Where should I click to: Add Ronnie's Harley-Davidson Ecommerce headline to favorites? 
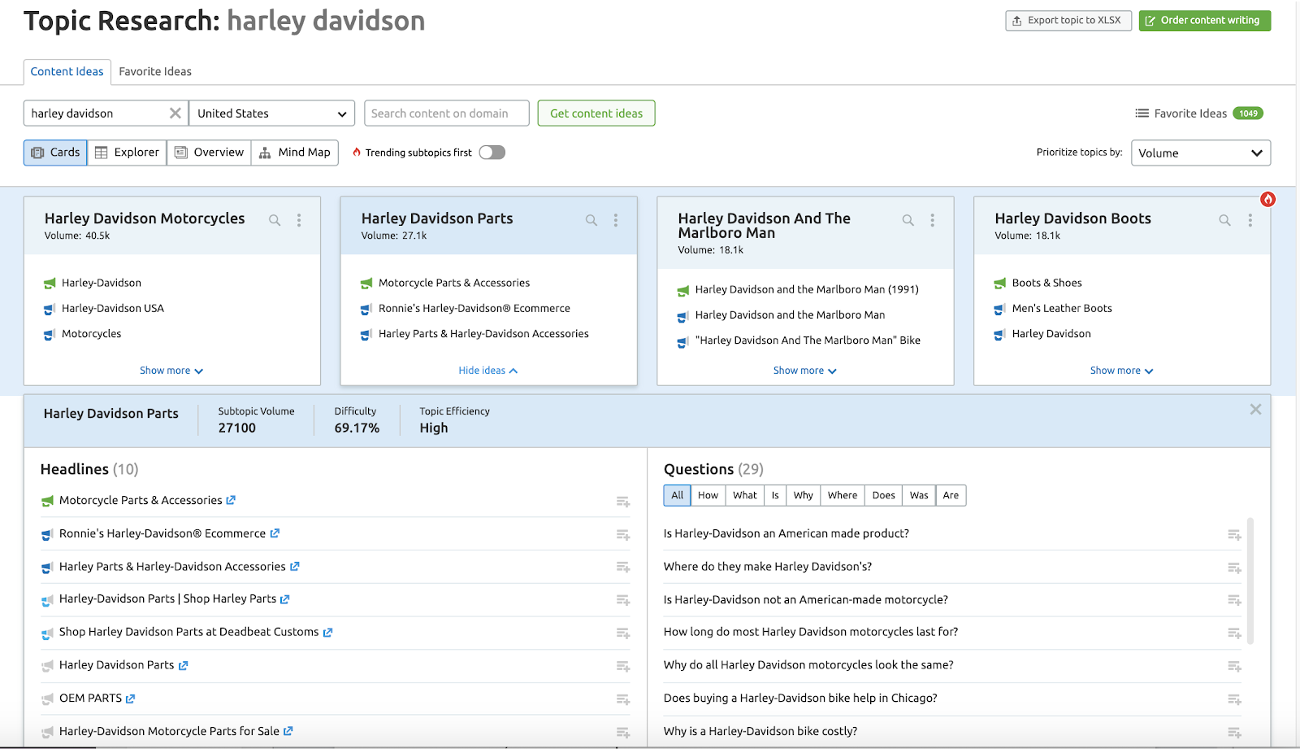[623, 534]
